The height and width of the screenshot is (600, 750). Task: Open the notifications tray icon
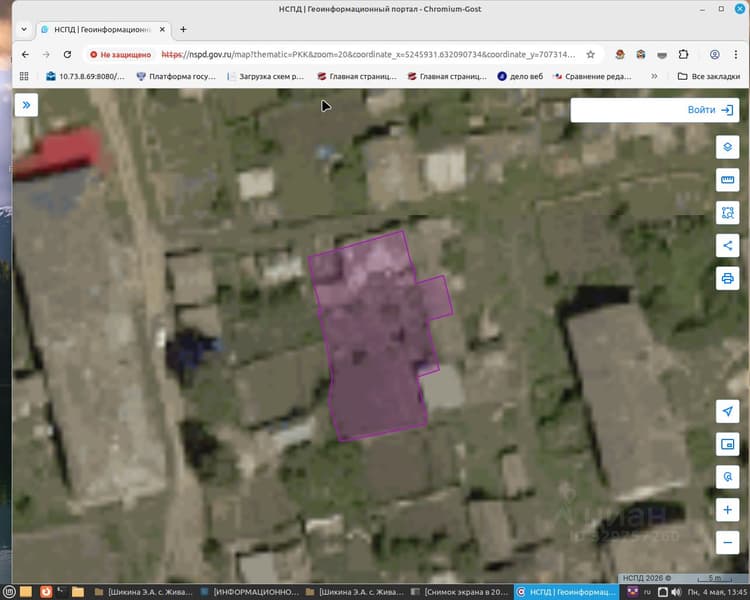[662, 592]
